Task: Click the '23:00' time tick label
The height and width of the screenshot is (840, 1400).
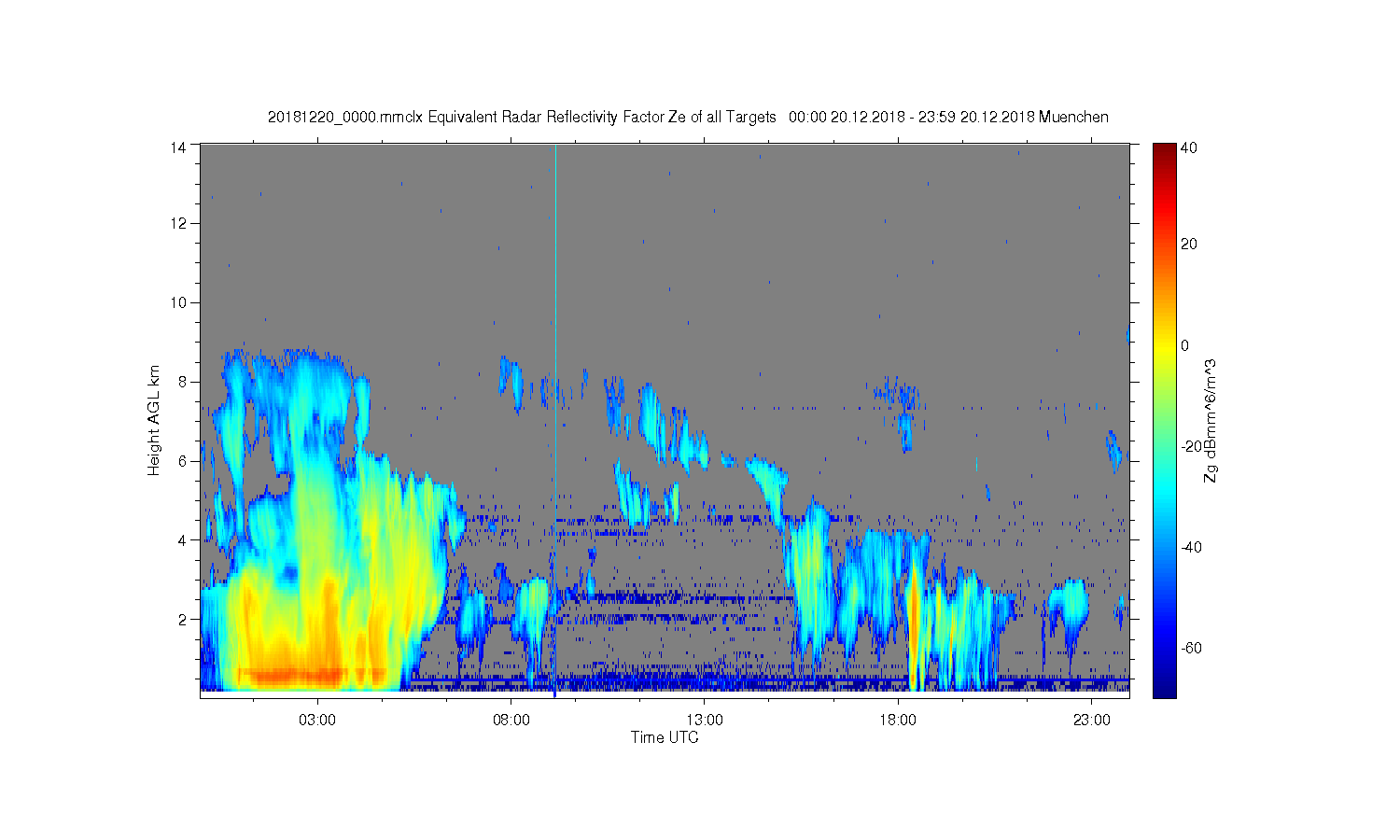Action: click(x=1092, y=721)
